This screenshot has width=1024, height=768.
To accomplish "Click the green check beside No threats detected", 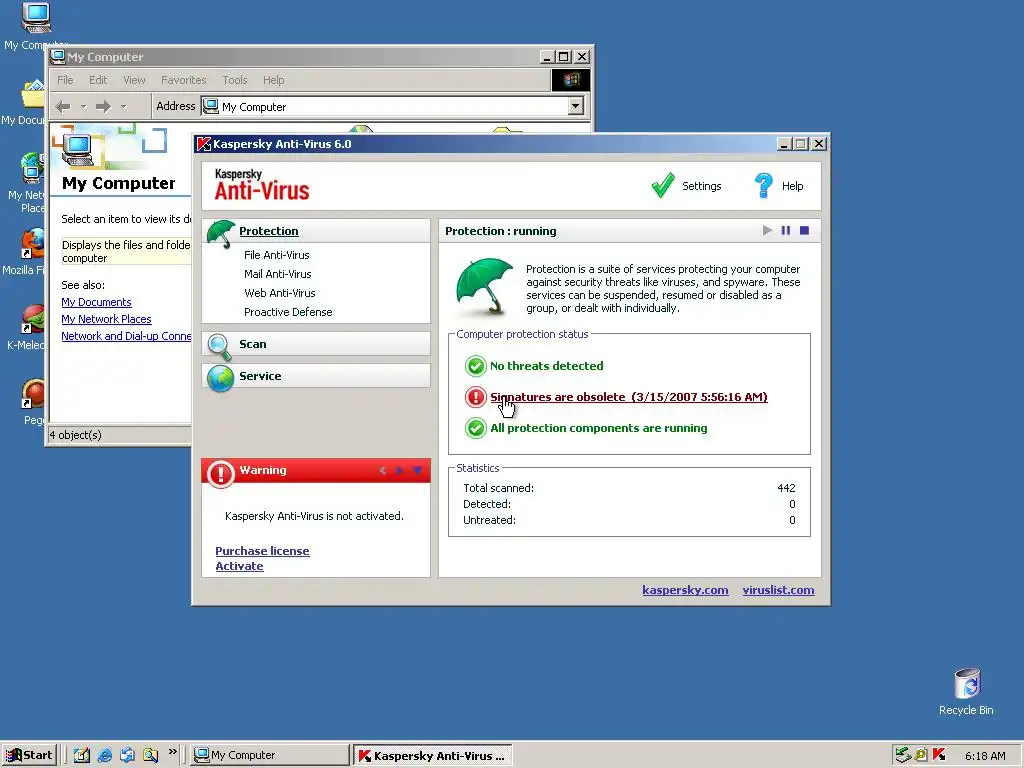I will click(475, 366).
